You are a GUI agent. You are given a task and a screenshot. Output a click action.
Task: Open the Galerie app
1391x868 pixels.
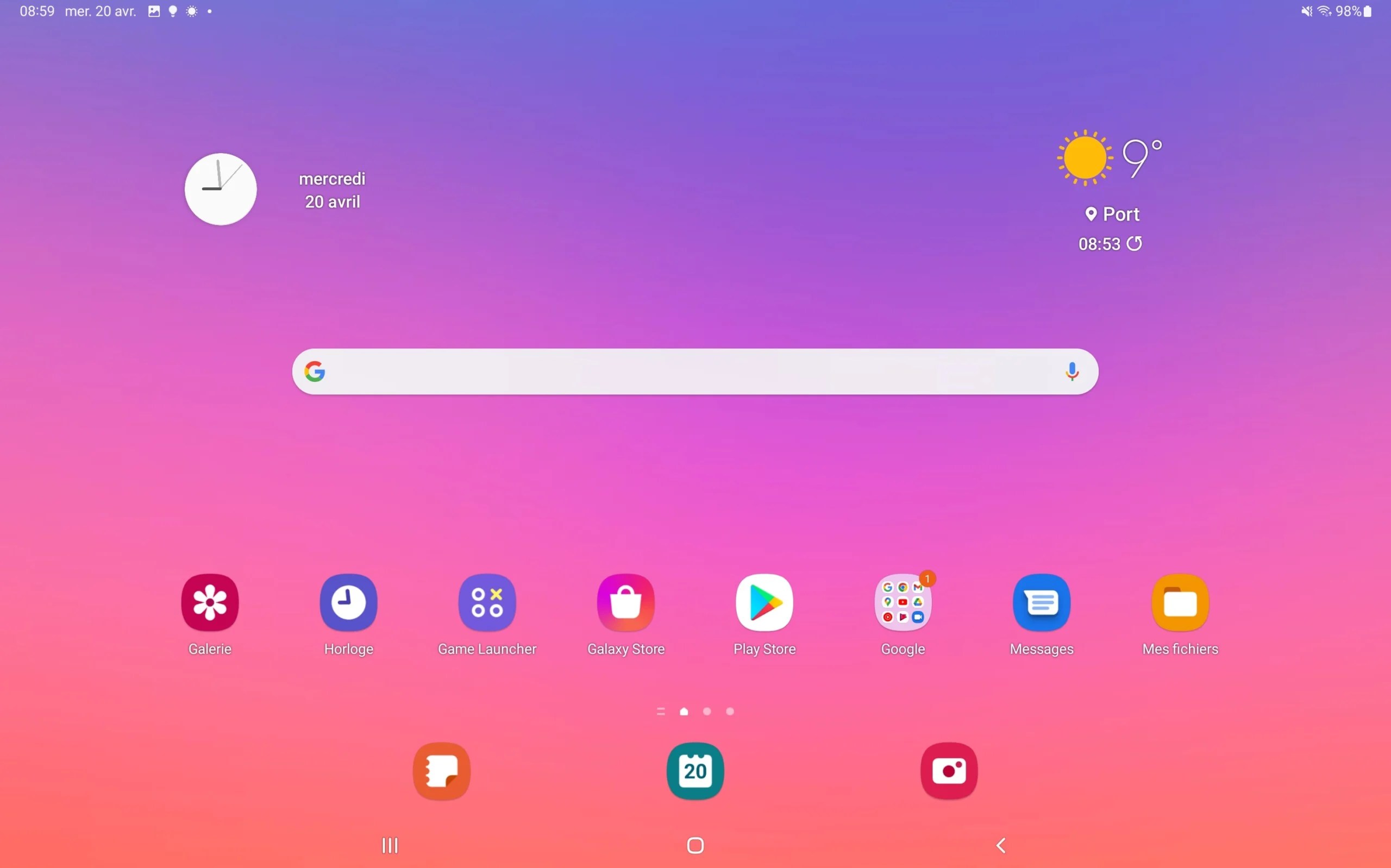[210, 603]
